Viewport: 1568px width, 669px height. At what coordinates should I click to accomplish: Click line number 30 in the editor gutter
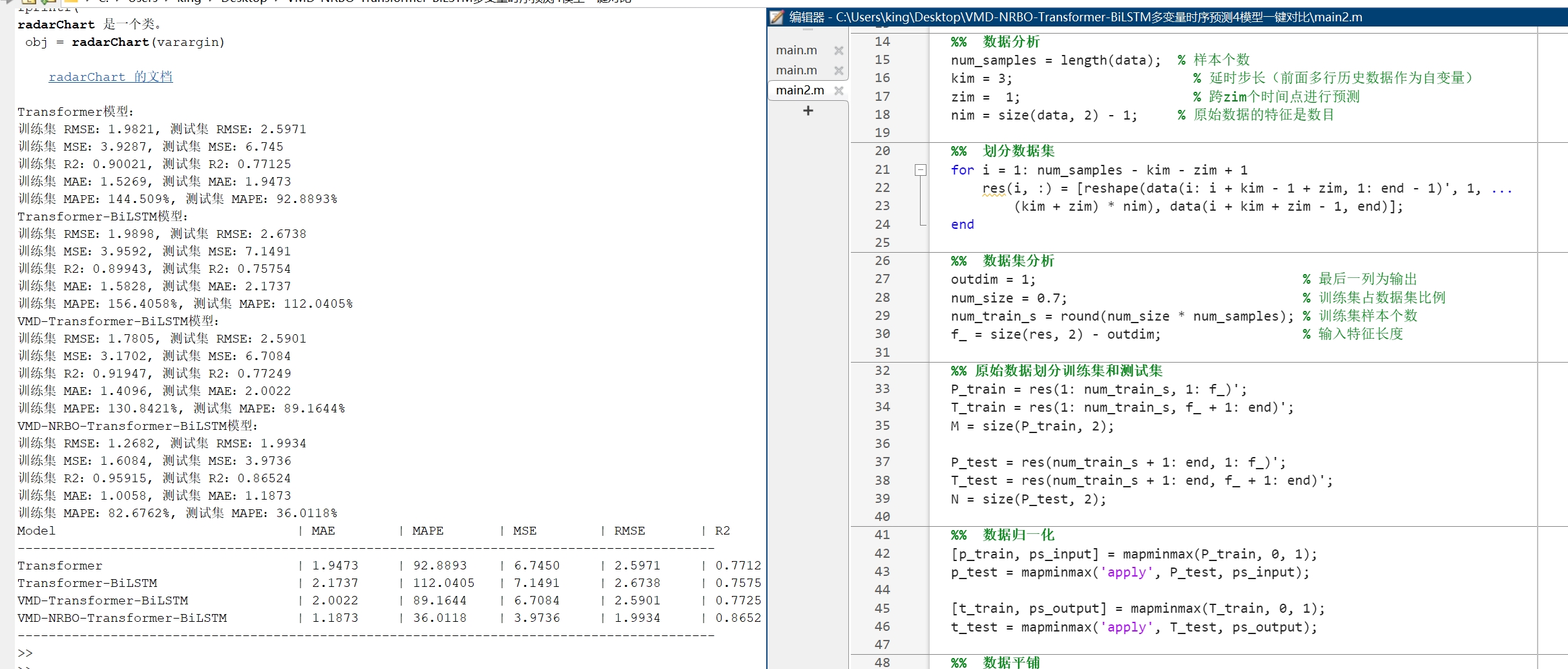(x=883, y=334)
